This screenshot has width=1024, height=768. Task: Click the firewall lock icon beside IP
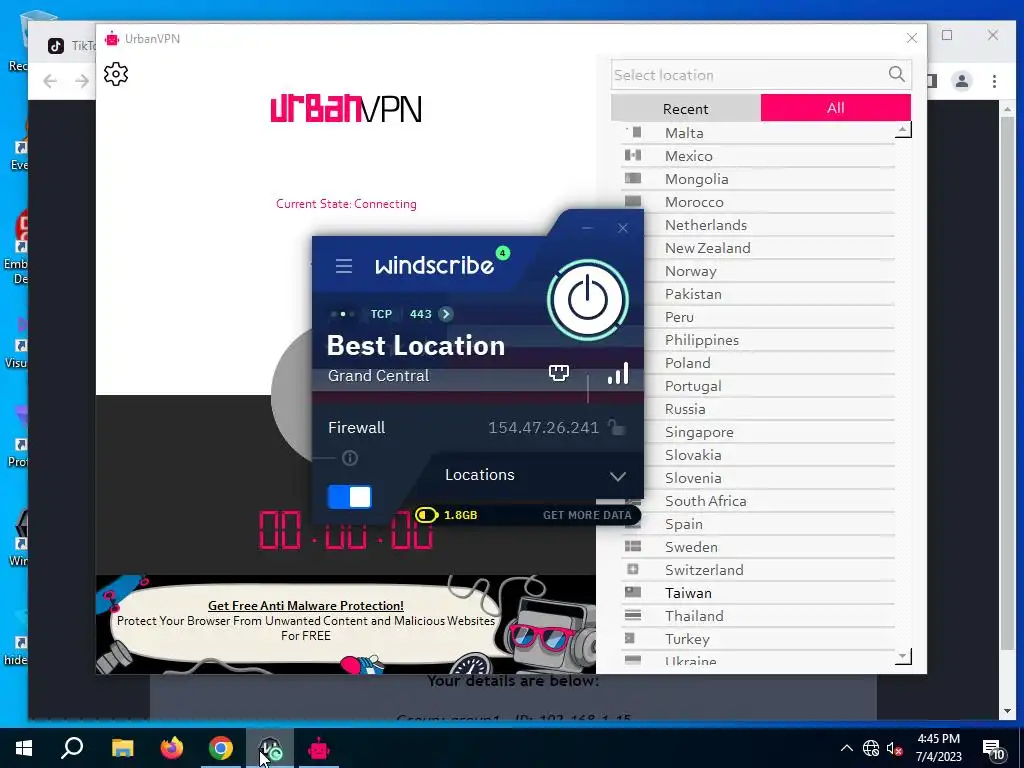pyautogui.click(x=616, y=427)
